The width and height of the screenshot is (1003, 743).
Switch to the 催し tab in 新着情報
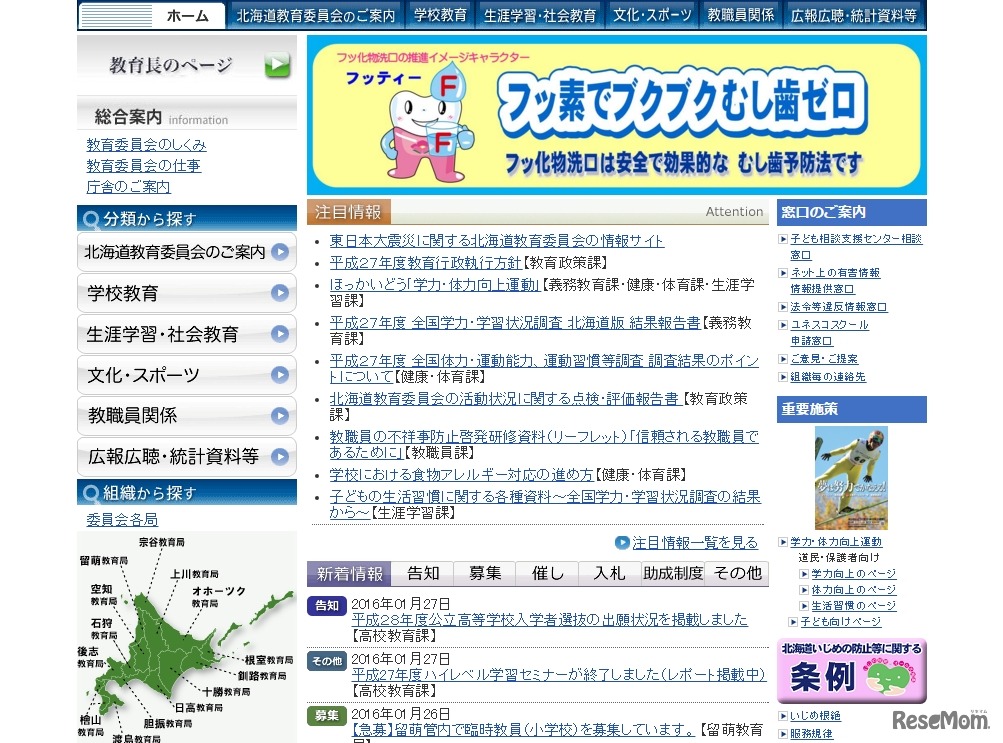click(x=547, y=573)
